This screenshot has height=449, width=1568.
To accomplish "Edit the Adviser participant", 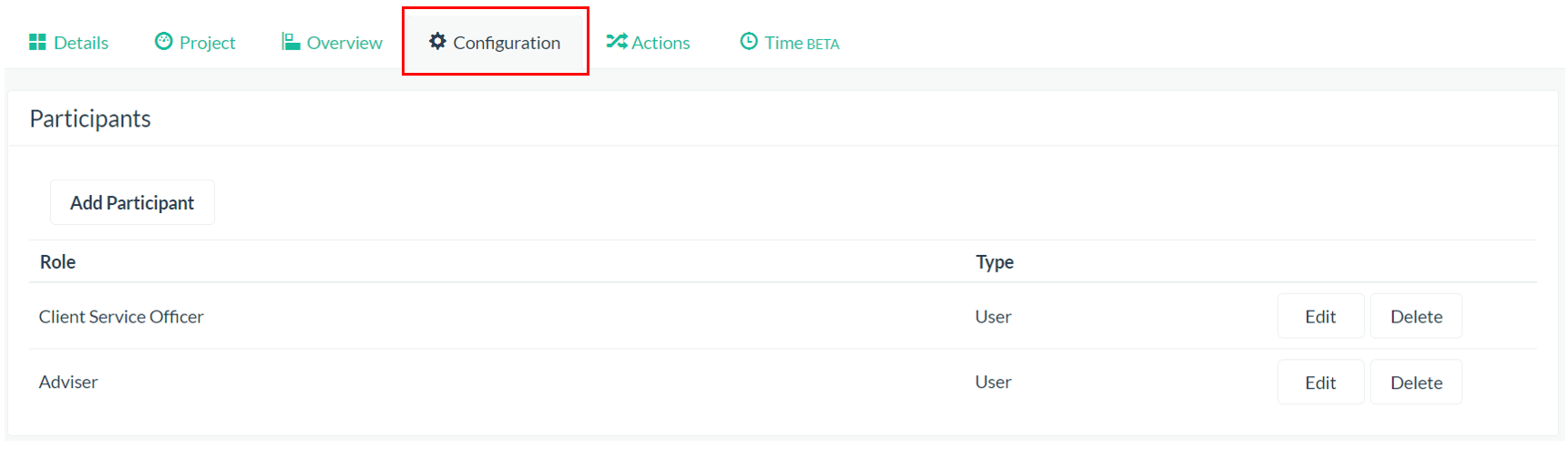I will (x=1320, y=383).
